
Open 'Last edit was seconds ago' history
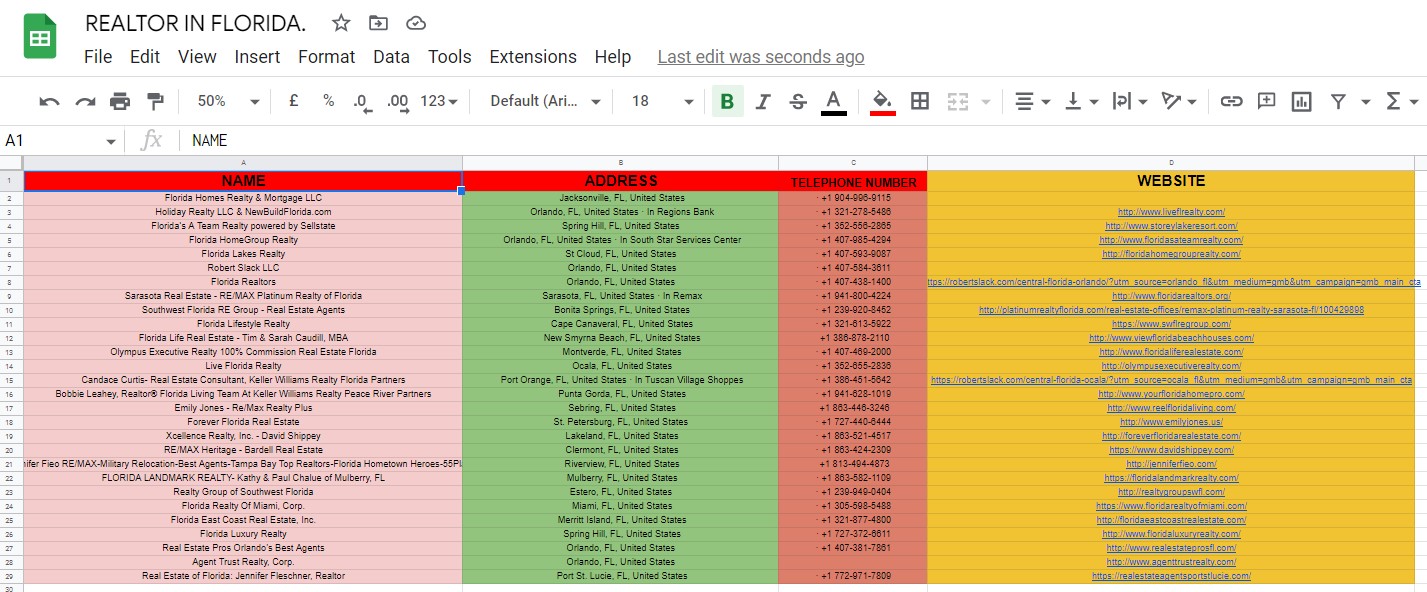coord(761,57)
